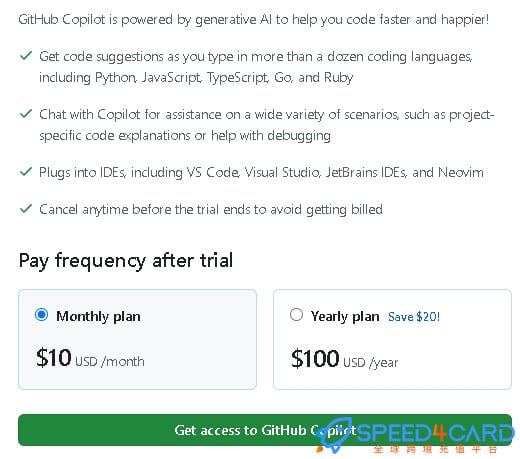This screenshot has height=459, width=520.
Task: Click the checkmark beside "Chat with Copilot"
Action: point(26,114)
